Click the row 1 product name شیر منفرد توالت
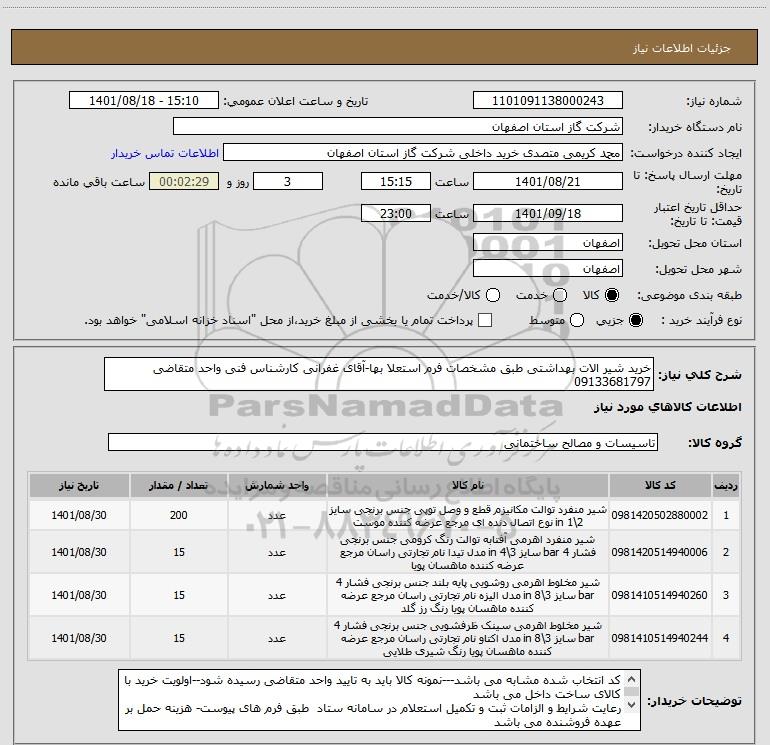 click(468, 516)
